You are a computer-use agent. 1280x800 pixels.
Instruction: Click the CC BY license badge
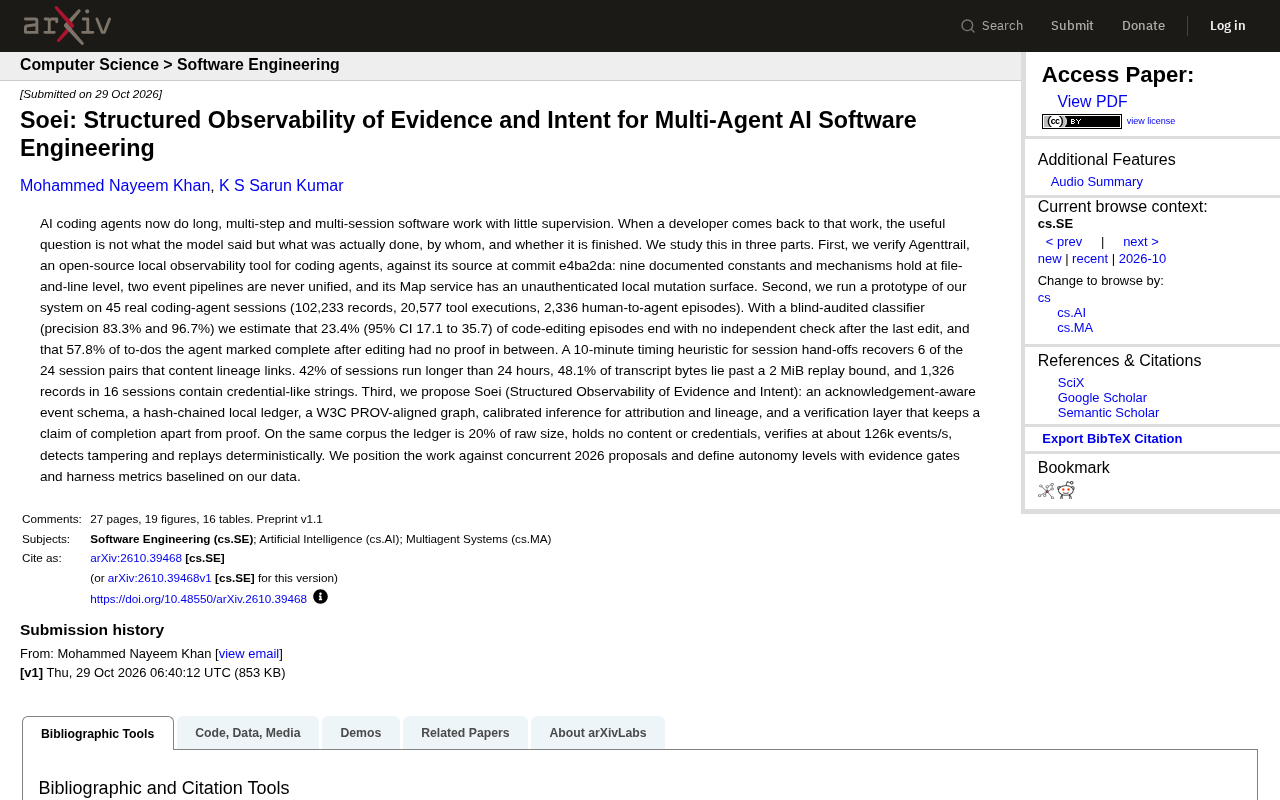point(1082,121)
